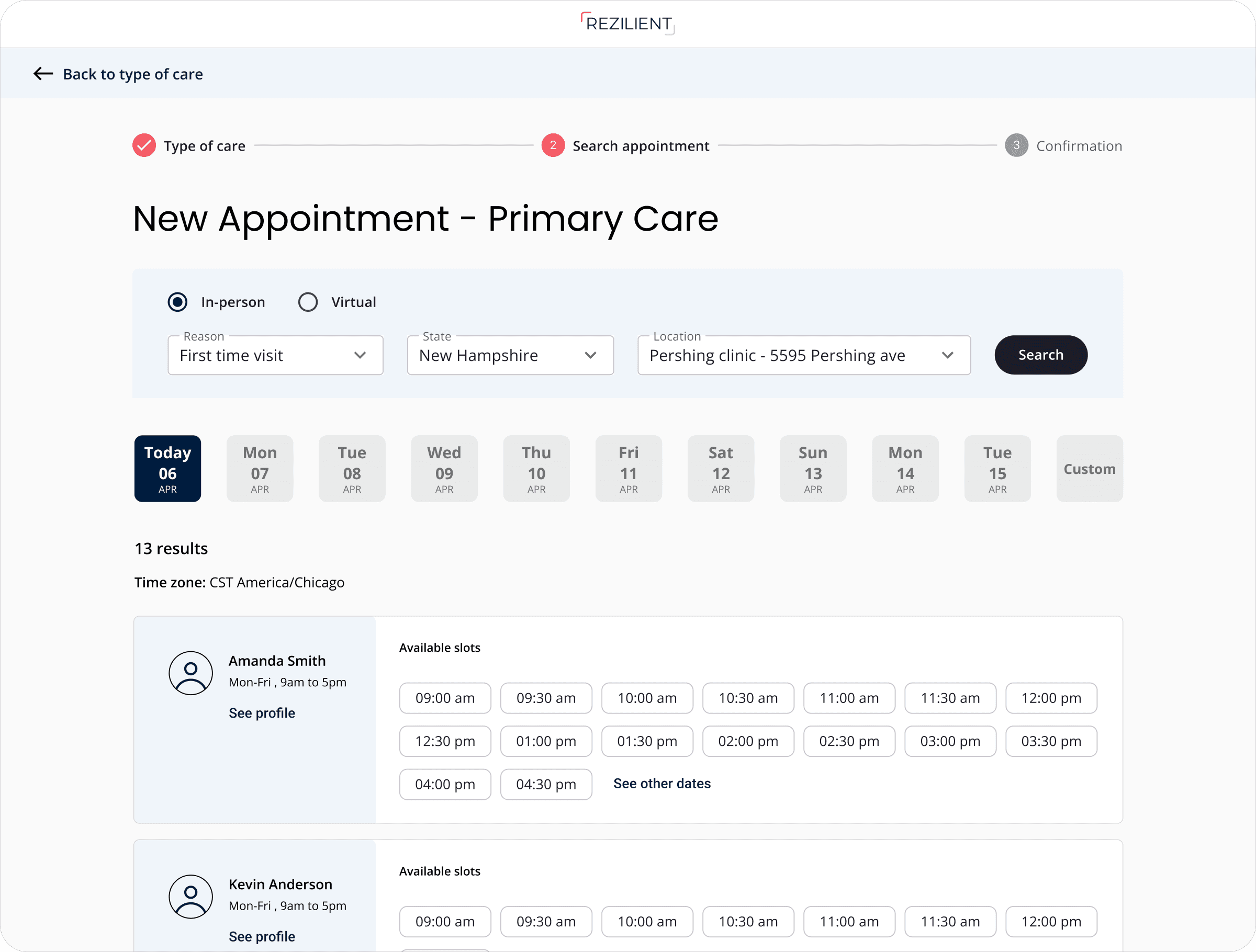Click step 2 Search appointment circle
The image size is (1256, 952).
(x=553, y=145)
